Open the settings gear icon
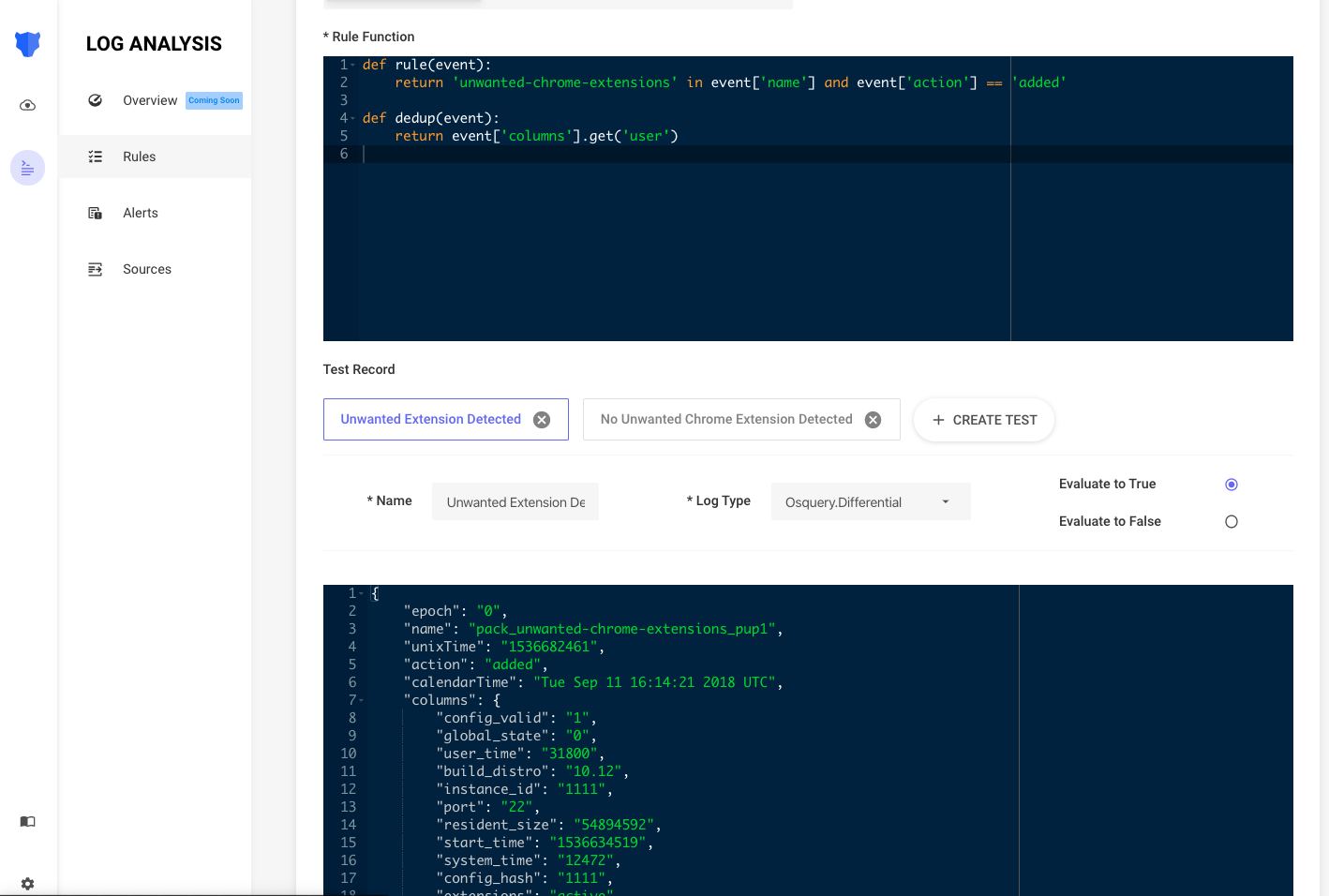 (27, 884)
